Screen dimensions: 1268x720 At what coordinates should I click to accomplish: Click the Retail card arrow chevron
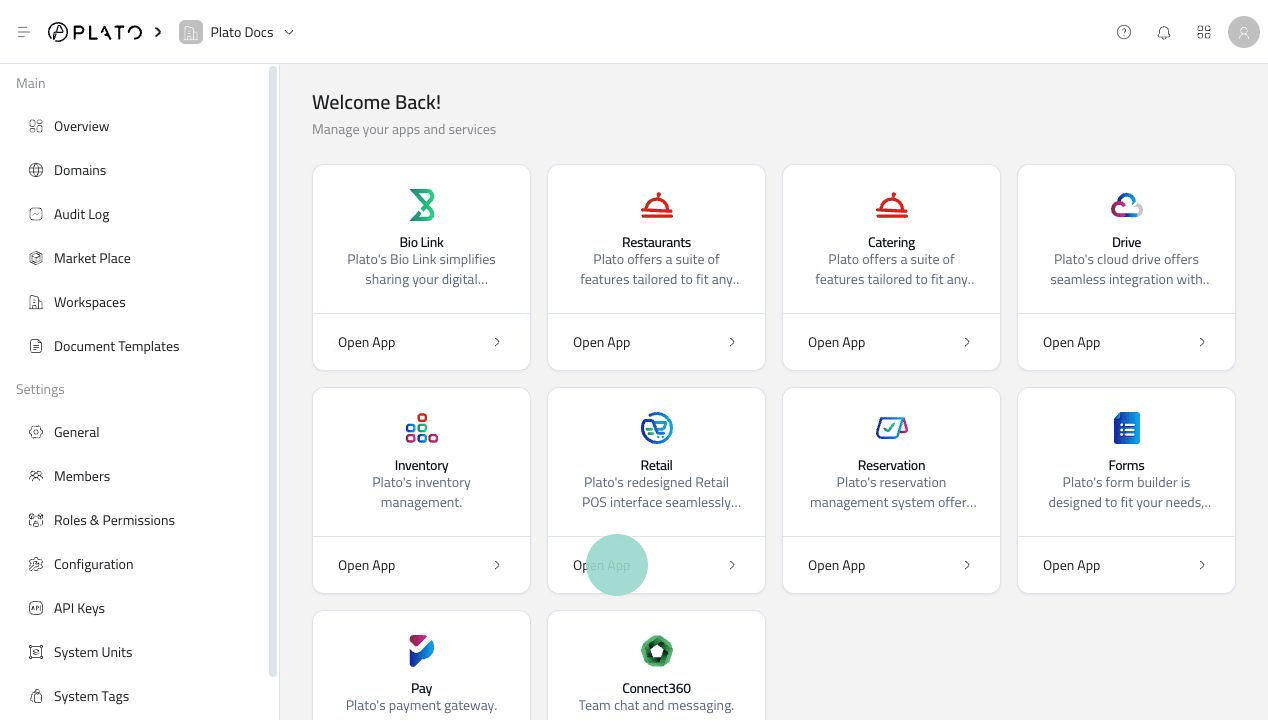click(x=732, y=565)
